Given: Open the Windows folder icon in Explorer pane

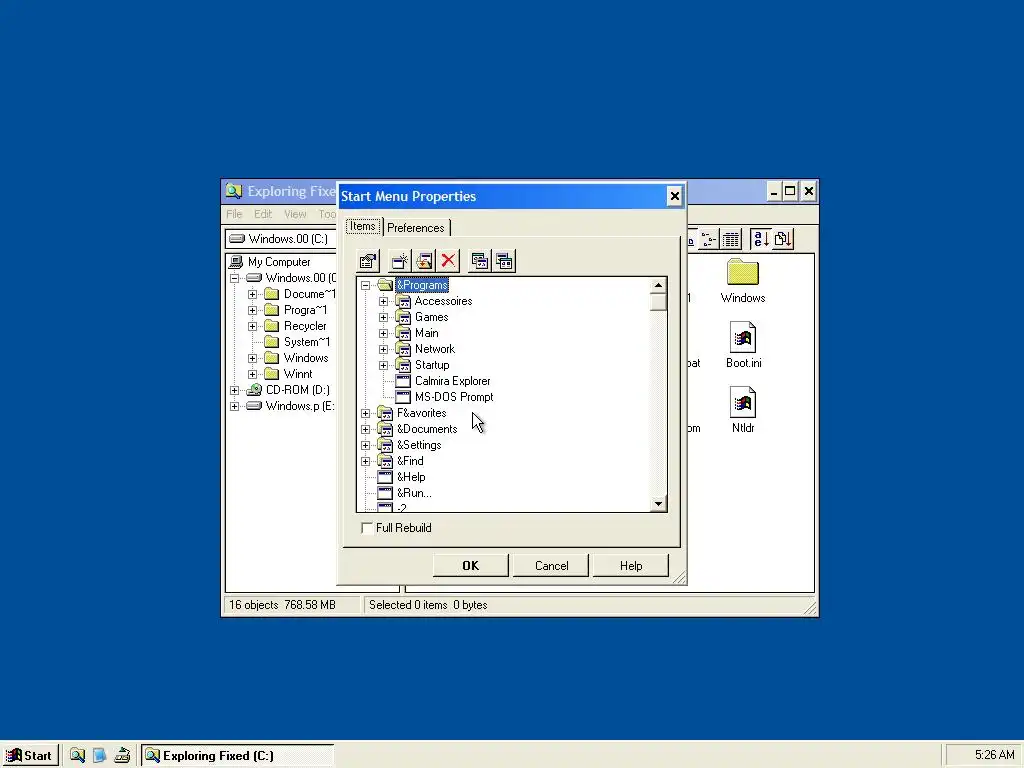Looking at the screenshot, I should pyautogui.click(x=743, y=272).
